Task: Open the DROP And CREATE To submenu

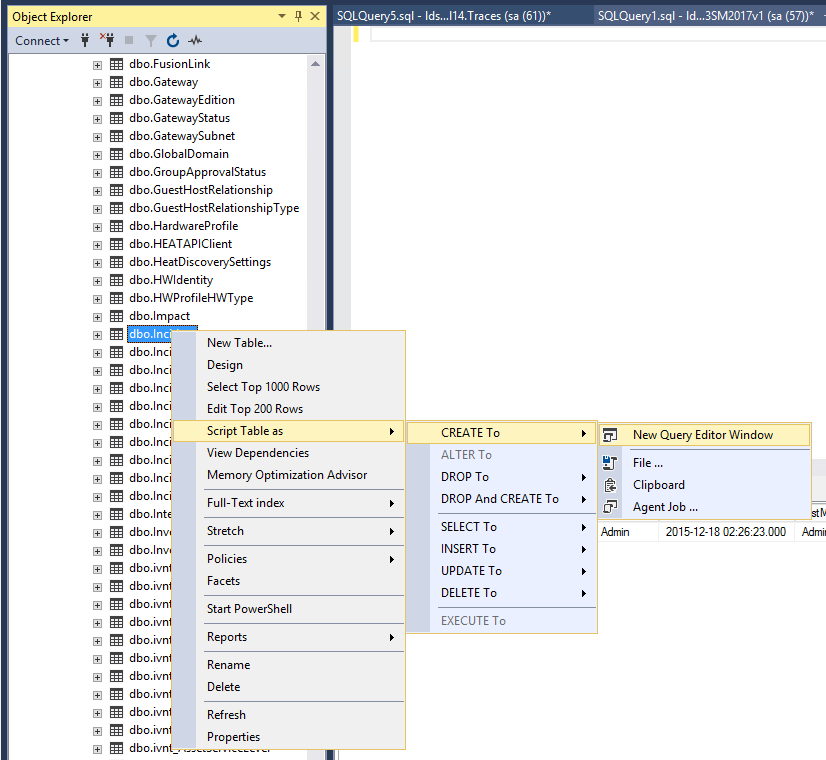Action: click(x=500, y=499)
